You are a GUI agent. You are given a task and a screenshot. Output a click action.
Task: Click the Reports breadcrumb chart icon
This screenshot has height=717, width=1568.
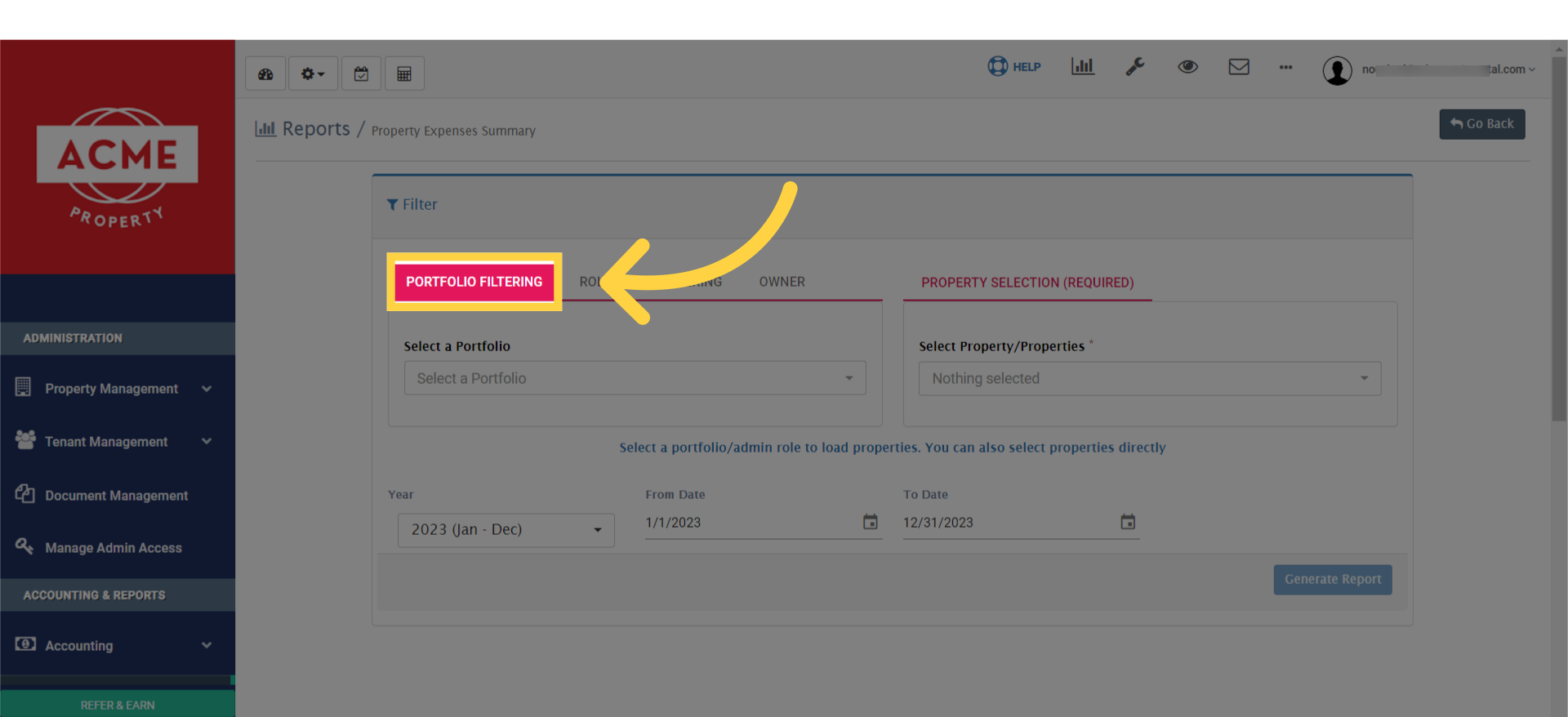click(x=265, y=129)
